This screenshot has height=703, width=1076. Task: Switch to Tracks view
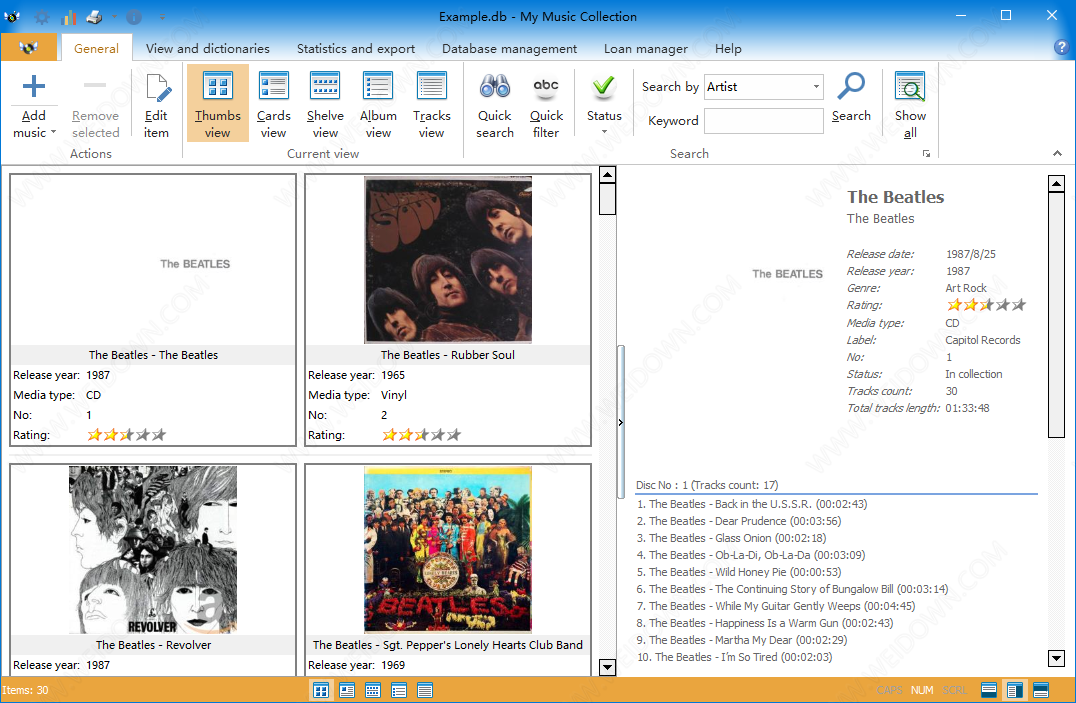[x=432, y=105]
